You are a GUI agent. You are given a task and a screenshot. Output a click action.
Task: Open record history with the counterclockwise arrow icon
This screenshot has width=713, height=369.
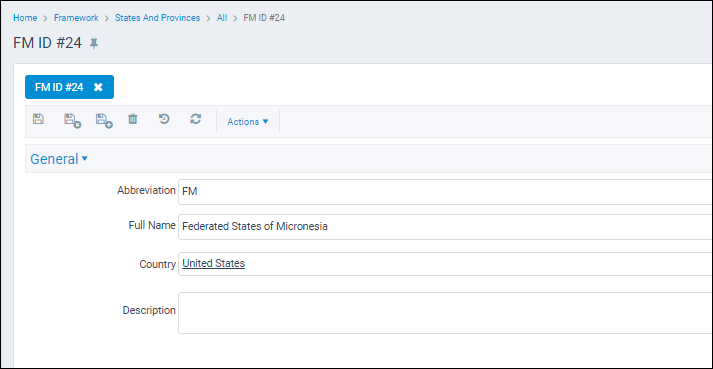point(164,119)
